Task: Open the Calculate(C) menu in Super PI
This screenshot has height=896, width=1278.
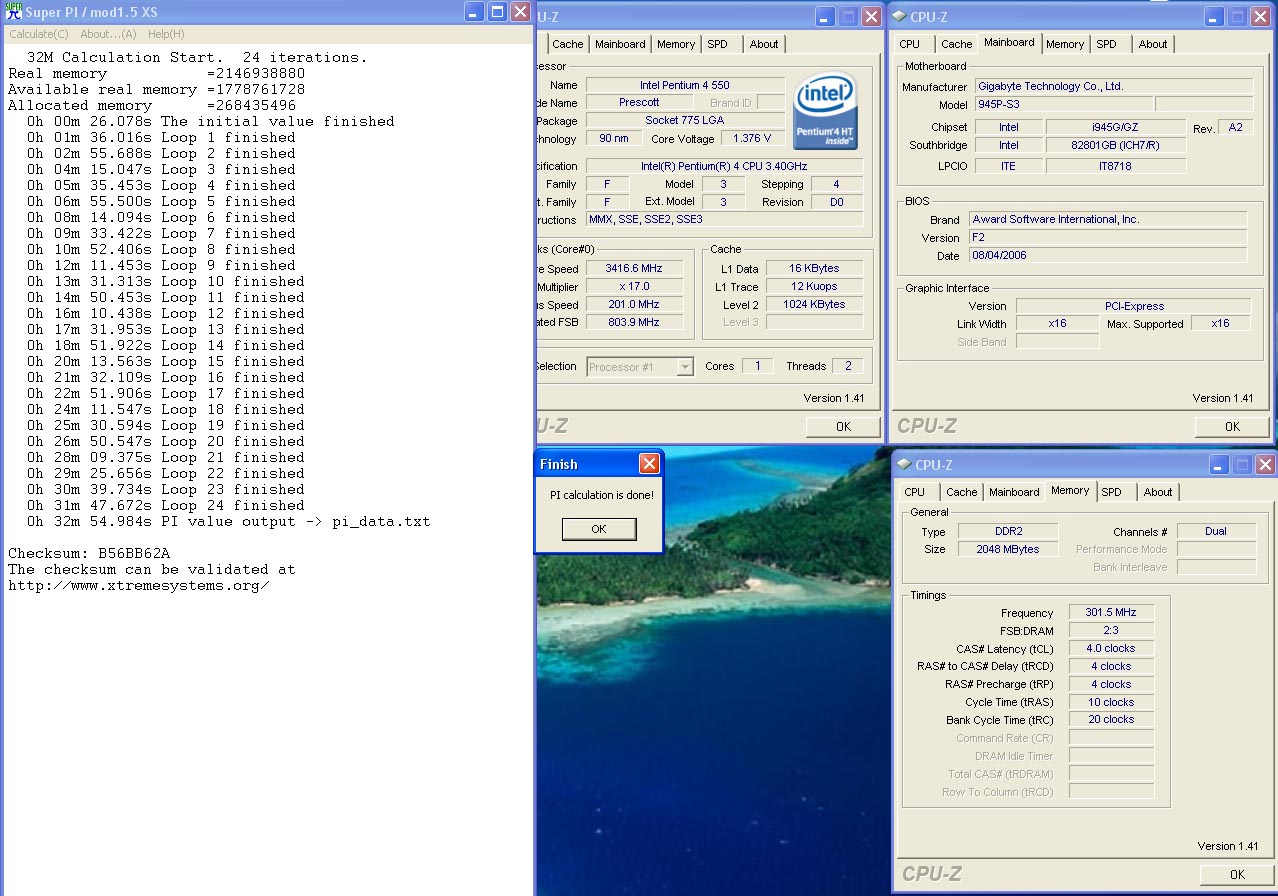Action: (39, 34)
